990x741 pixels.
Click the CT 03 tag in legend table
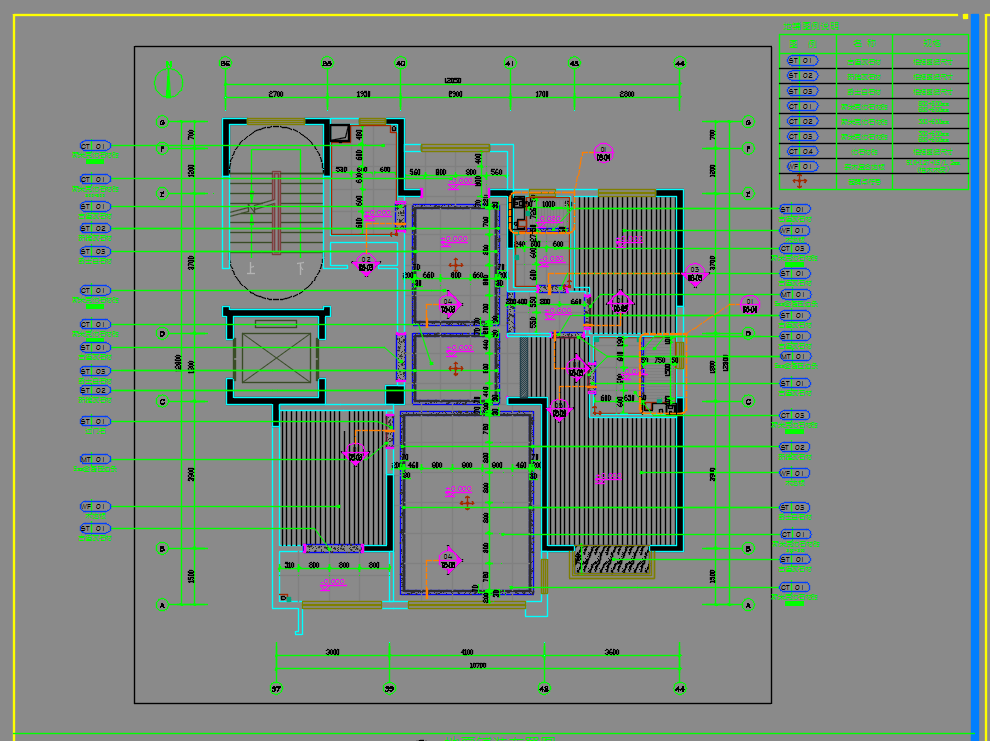tap(802, 136)
